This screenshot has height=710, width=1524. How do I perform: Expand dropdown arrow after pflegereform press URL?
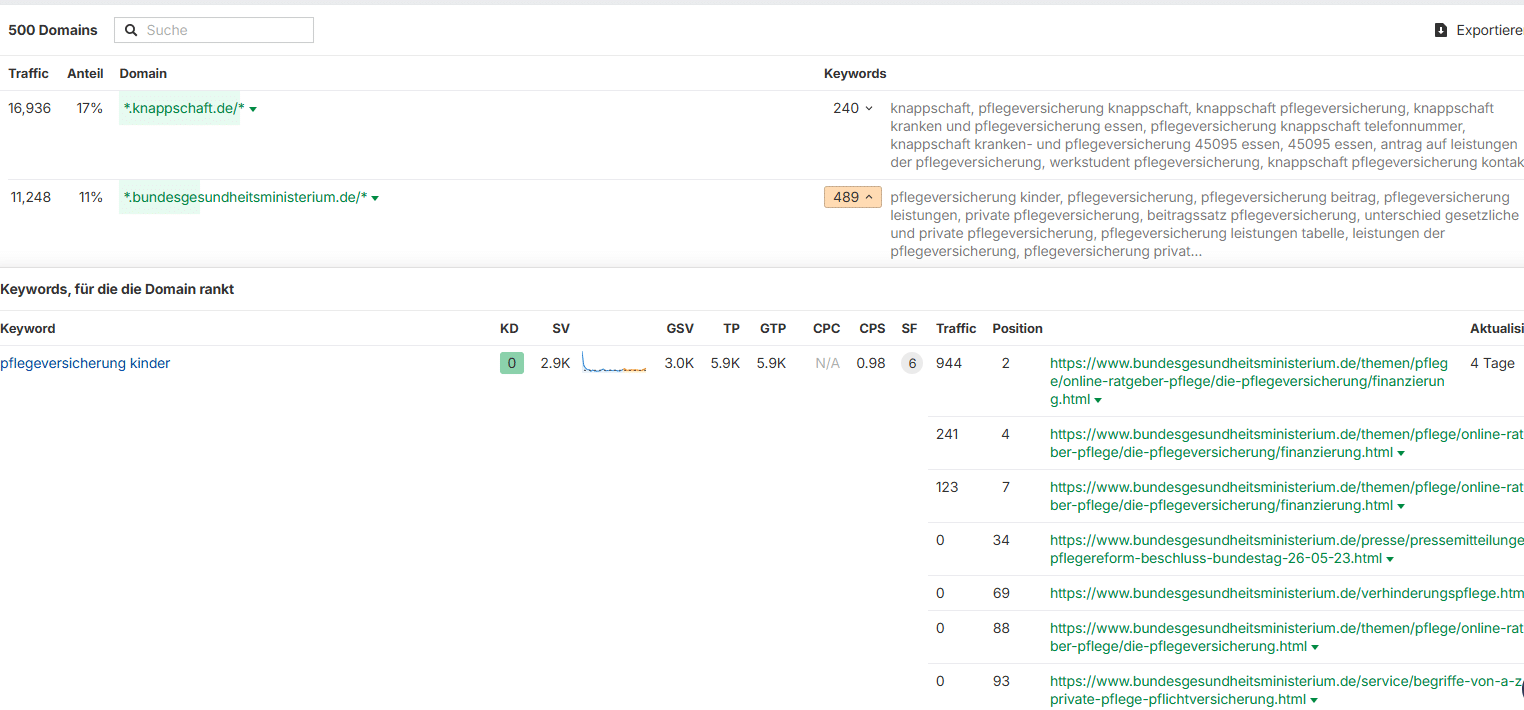pyautogui.click(x=1390, y=560)
